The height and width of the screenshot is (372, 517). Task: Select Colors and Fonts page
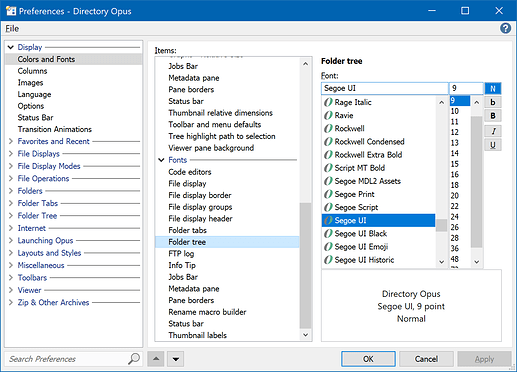74,59
